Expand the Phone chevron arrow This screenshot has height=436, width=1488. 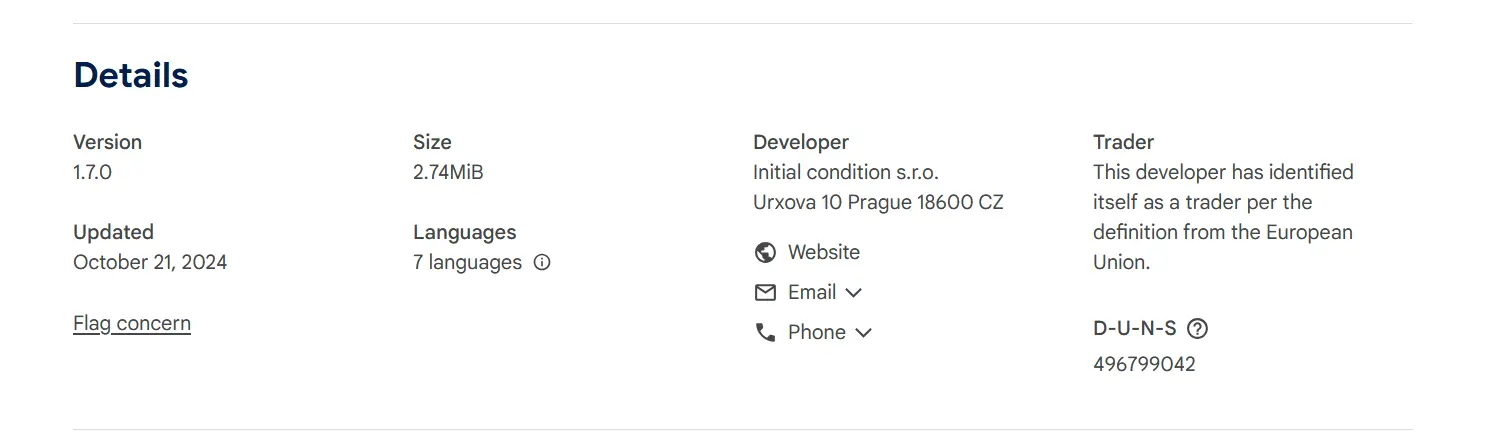[863, 333]
